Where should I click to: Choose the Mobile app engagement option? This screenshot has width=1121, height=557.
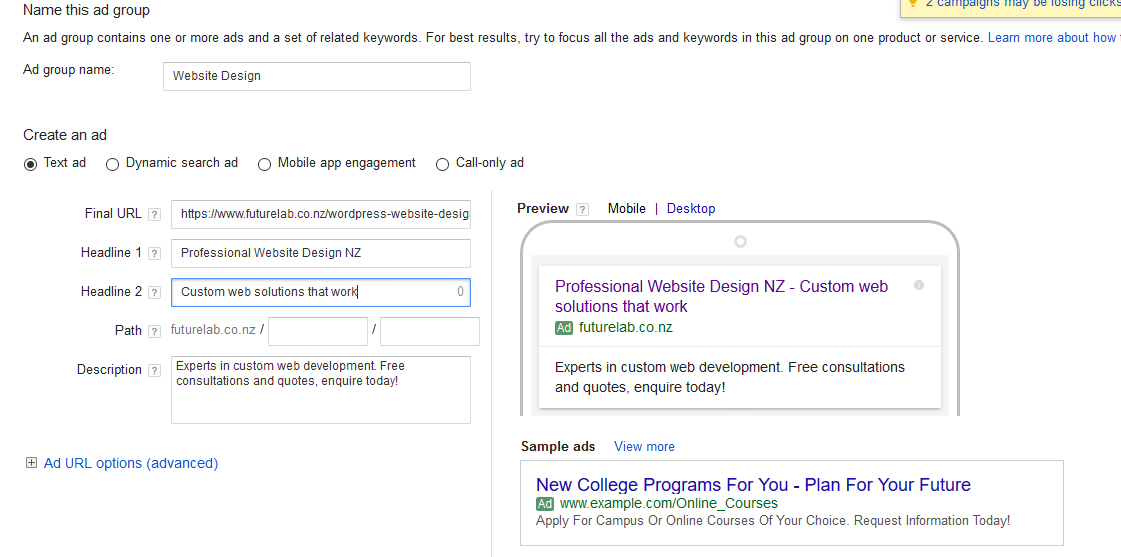point(265,164)
